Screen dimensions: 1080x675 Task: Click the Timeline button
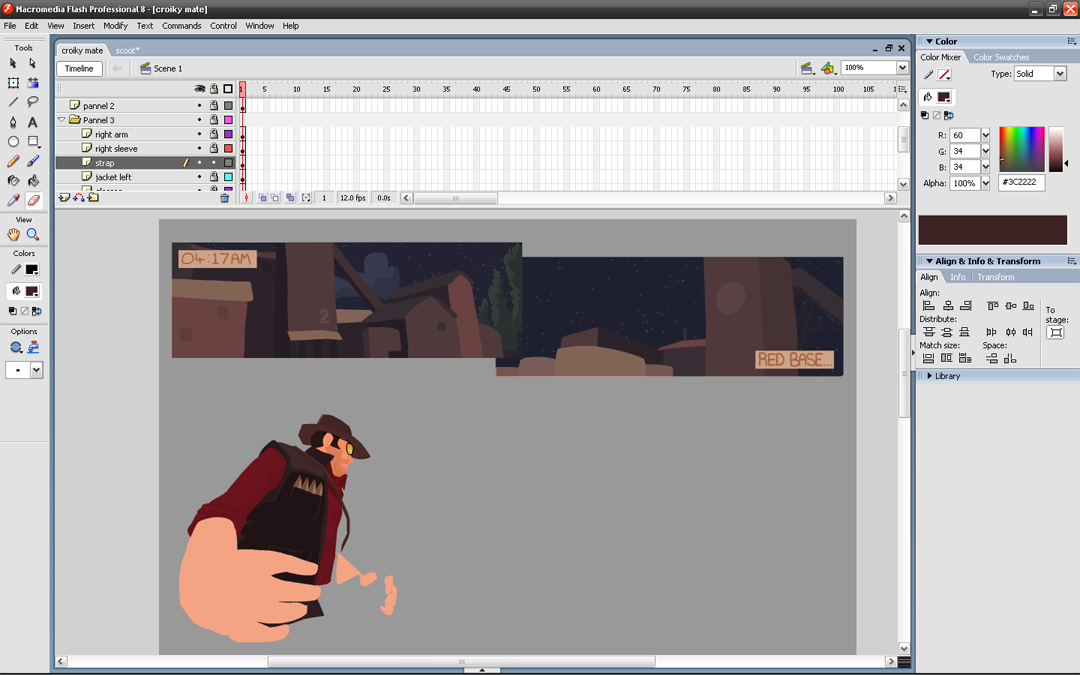point(79,69)
